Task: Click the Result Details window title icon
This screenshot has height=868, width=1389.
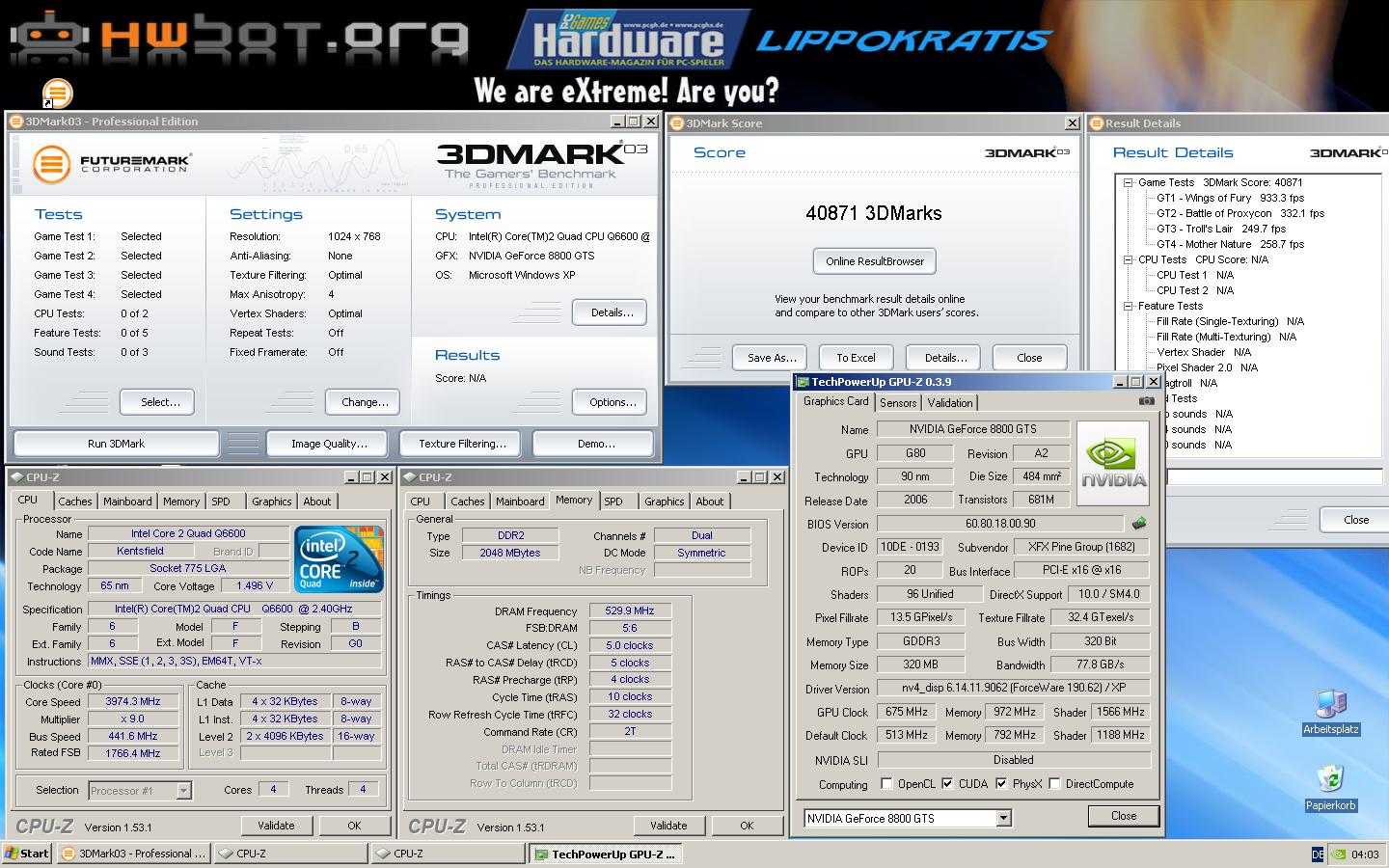Action: 1097,123
